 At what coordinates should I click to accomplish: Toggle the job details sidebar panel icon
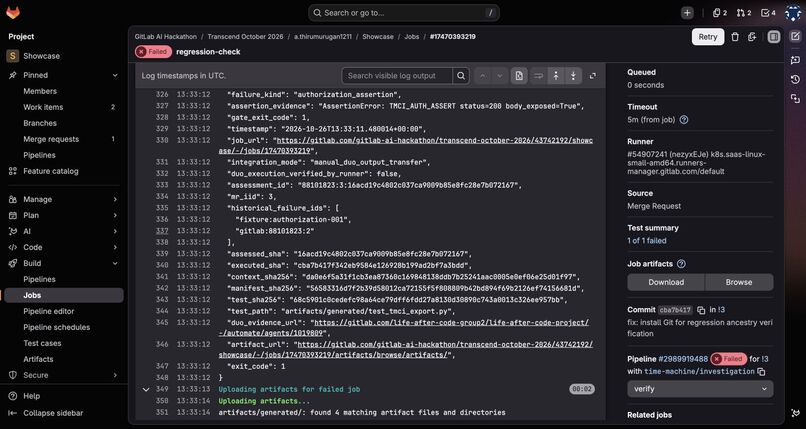tap(774, 37)
